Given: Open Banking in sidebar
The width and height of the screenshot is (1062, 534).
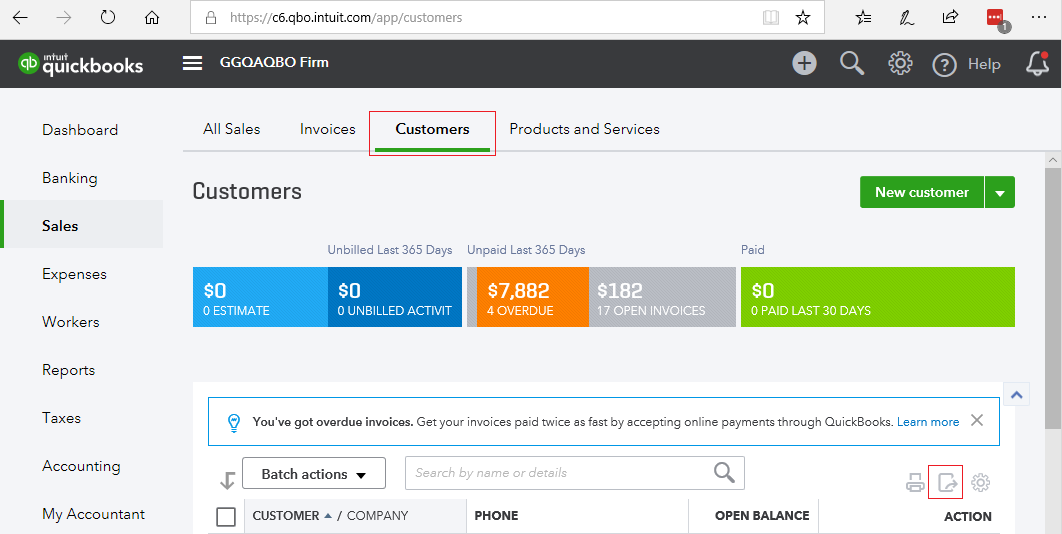Looking at the screenshot, I should coord(70,178).
